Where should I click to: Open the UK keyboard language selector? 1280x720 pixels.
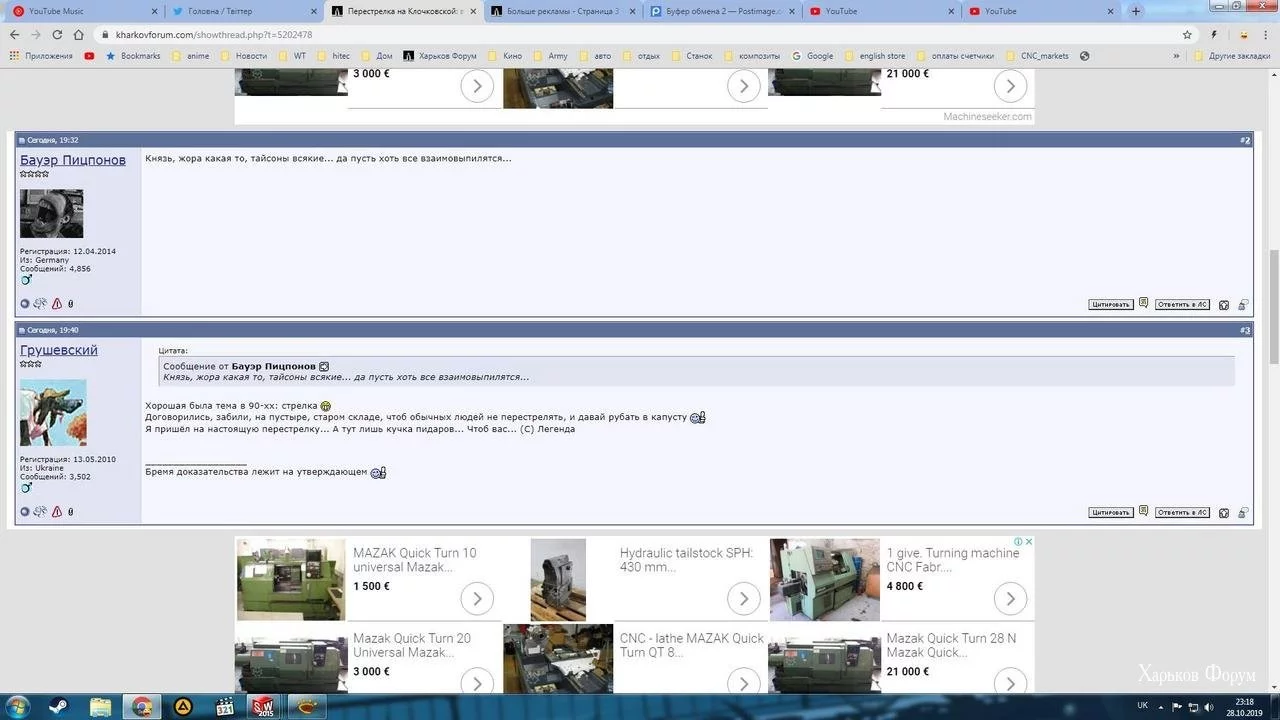[x=1142, y=705]
